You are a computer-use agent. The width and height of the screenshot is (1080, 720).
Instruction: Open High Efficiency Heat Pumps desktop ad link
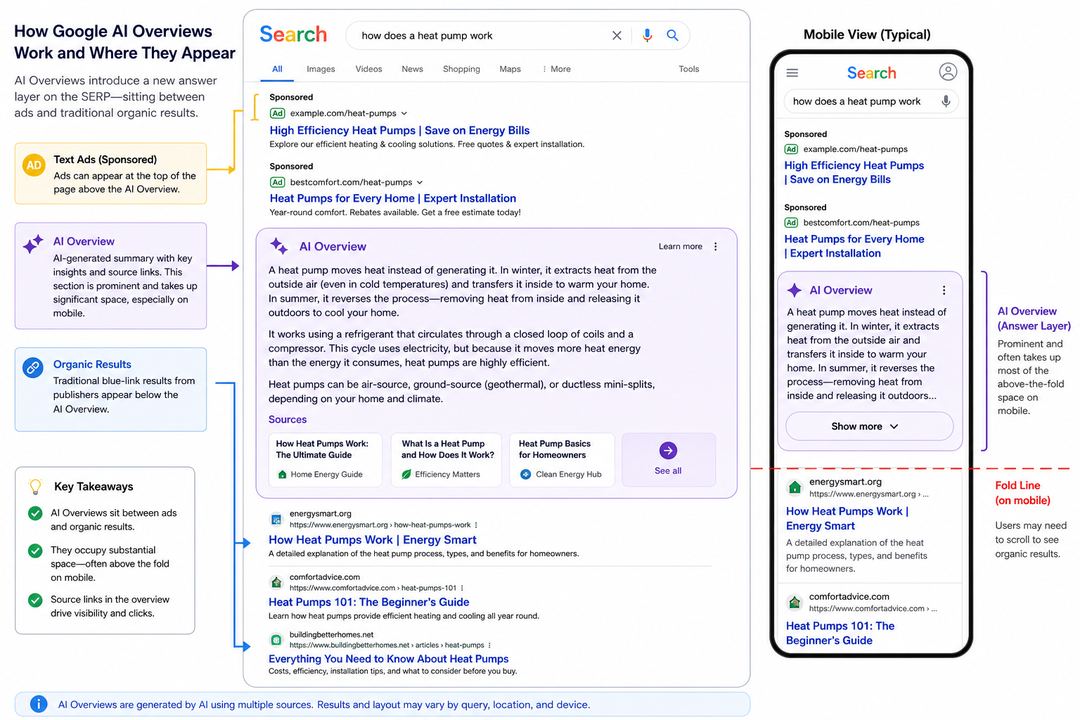pyautogui.click(x=399, y=130)
